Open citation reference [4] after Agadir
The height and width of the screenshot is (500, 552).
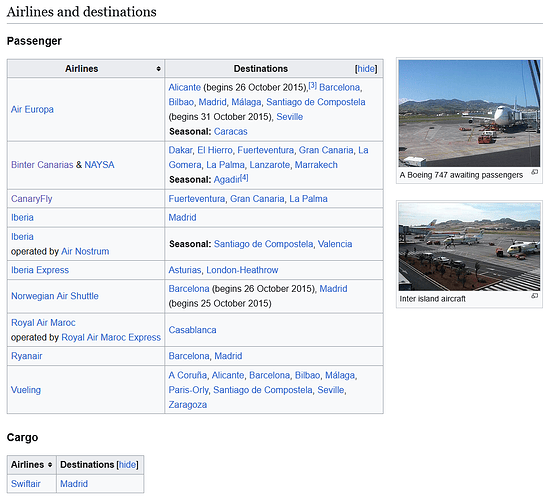tap(244, 178)
